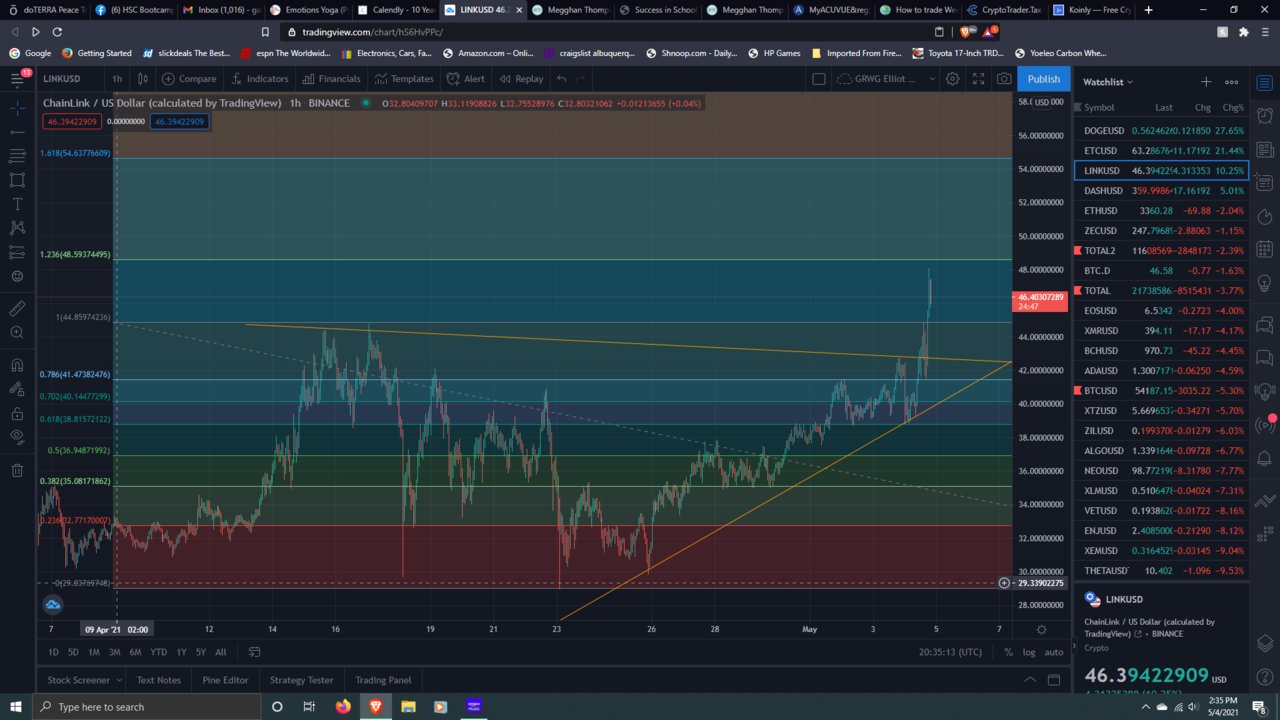Collapse bottom panel with chevron arrow
This screenshot has width=1280, height=720.
click(1030, 680)
